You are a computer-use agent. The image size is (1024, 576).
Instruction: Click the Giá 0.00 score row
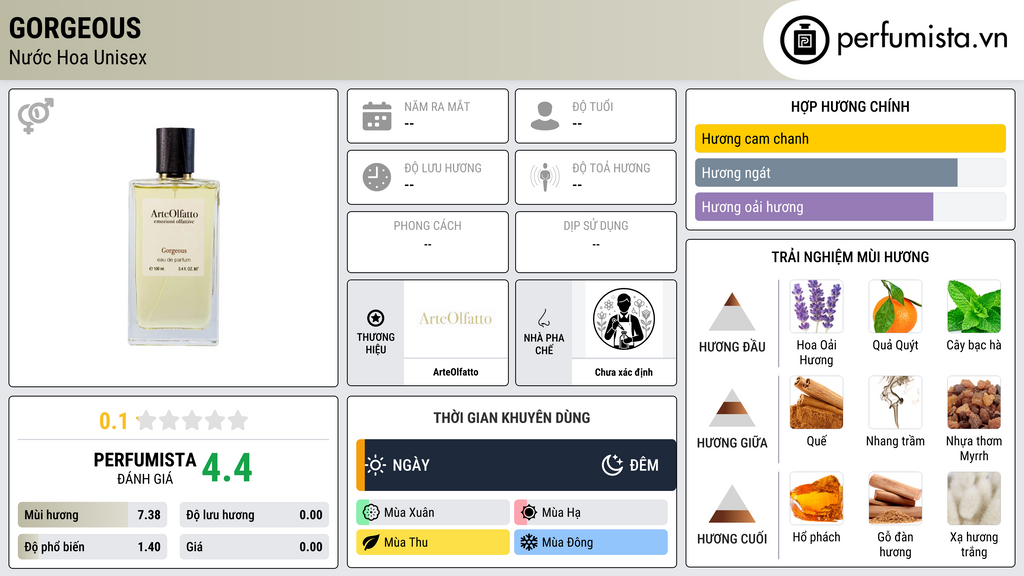254,547
